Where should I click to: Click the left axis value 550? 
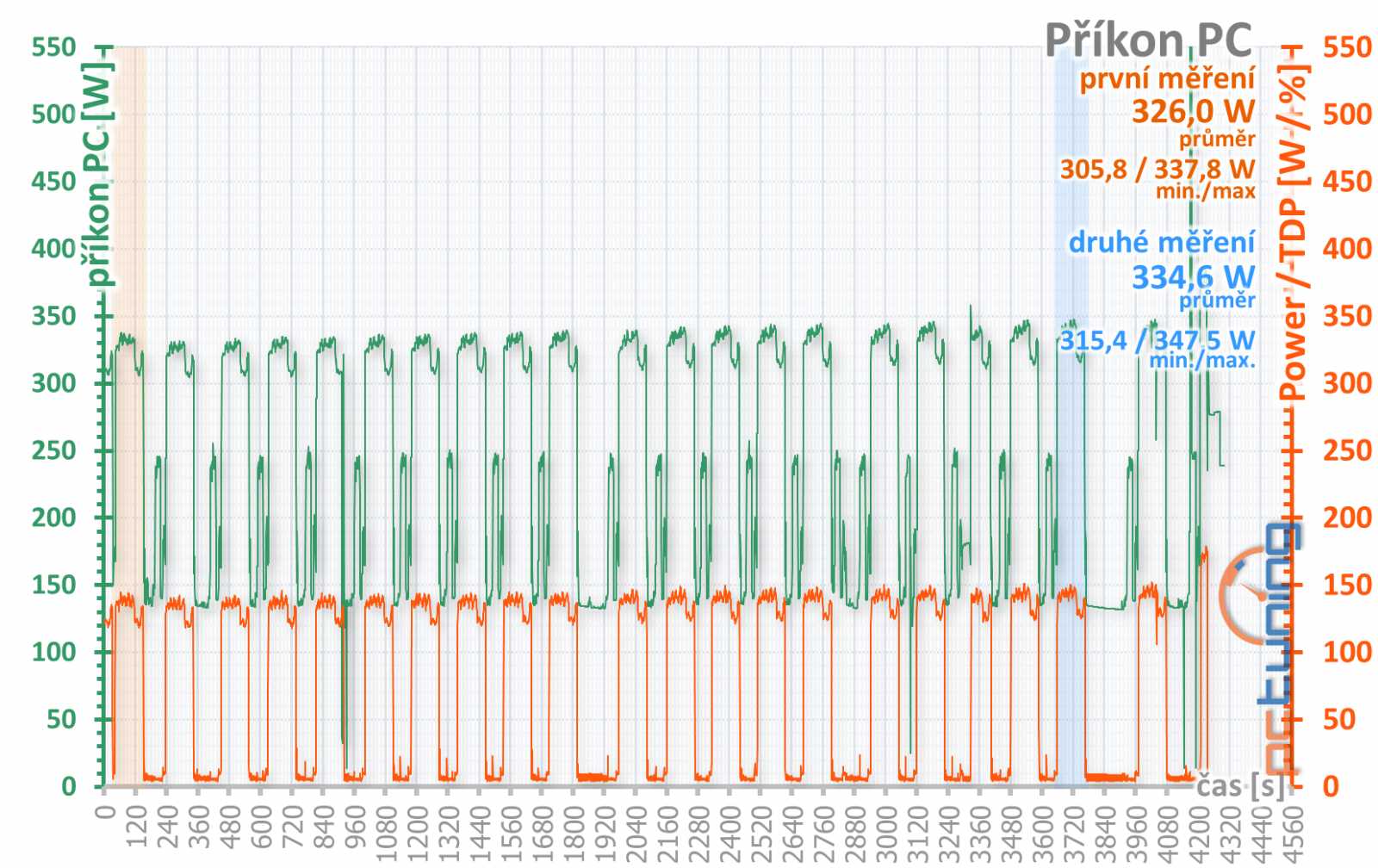pyautogui.click(x=53, y=46)
